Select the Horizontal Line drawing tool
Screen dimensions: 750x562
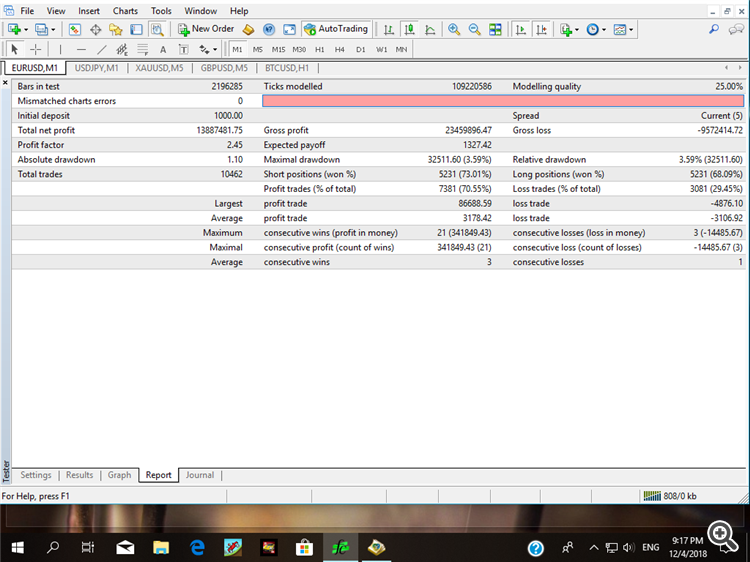pos(81,49)
